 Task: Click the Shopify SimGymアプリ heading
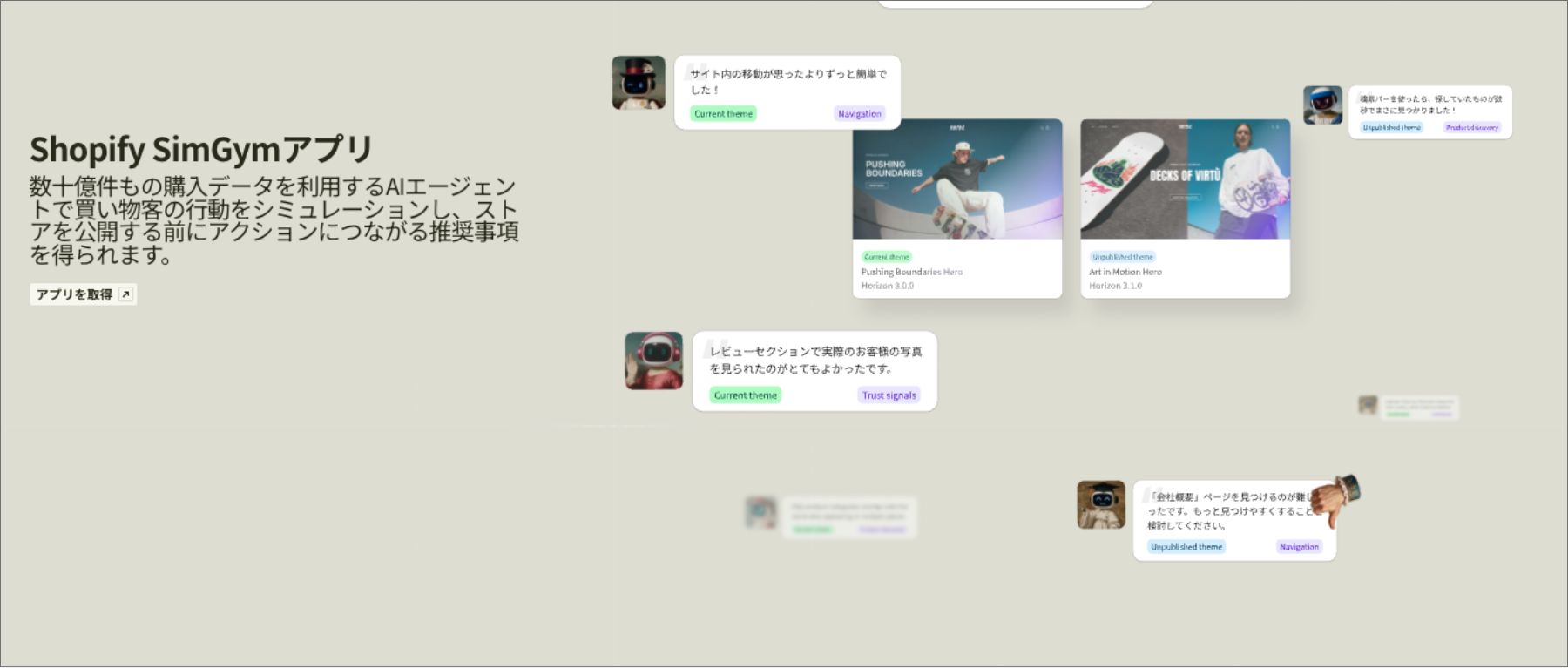[x=201, y=150]
